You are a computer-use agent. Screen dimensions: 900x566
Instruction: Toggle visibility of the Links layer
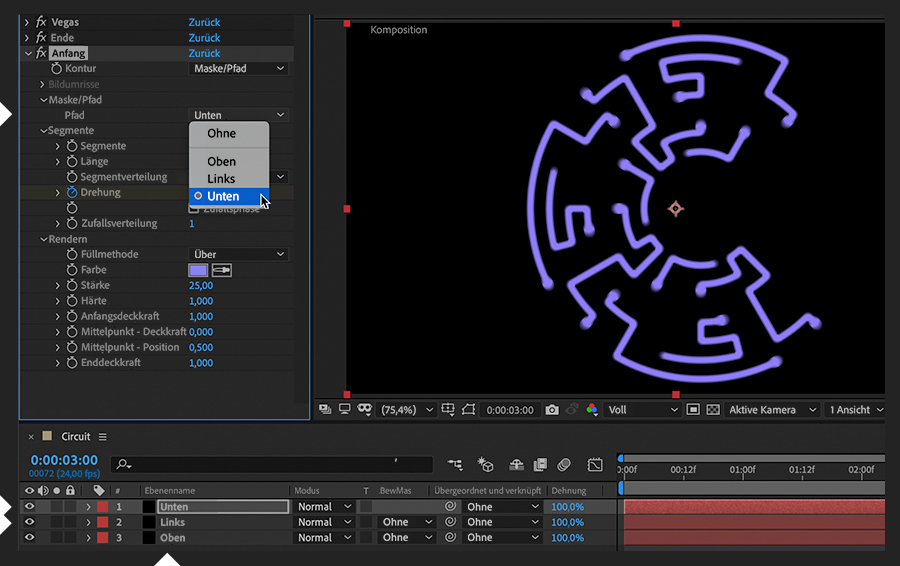pyautogui.click(x=29, y=522)
